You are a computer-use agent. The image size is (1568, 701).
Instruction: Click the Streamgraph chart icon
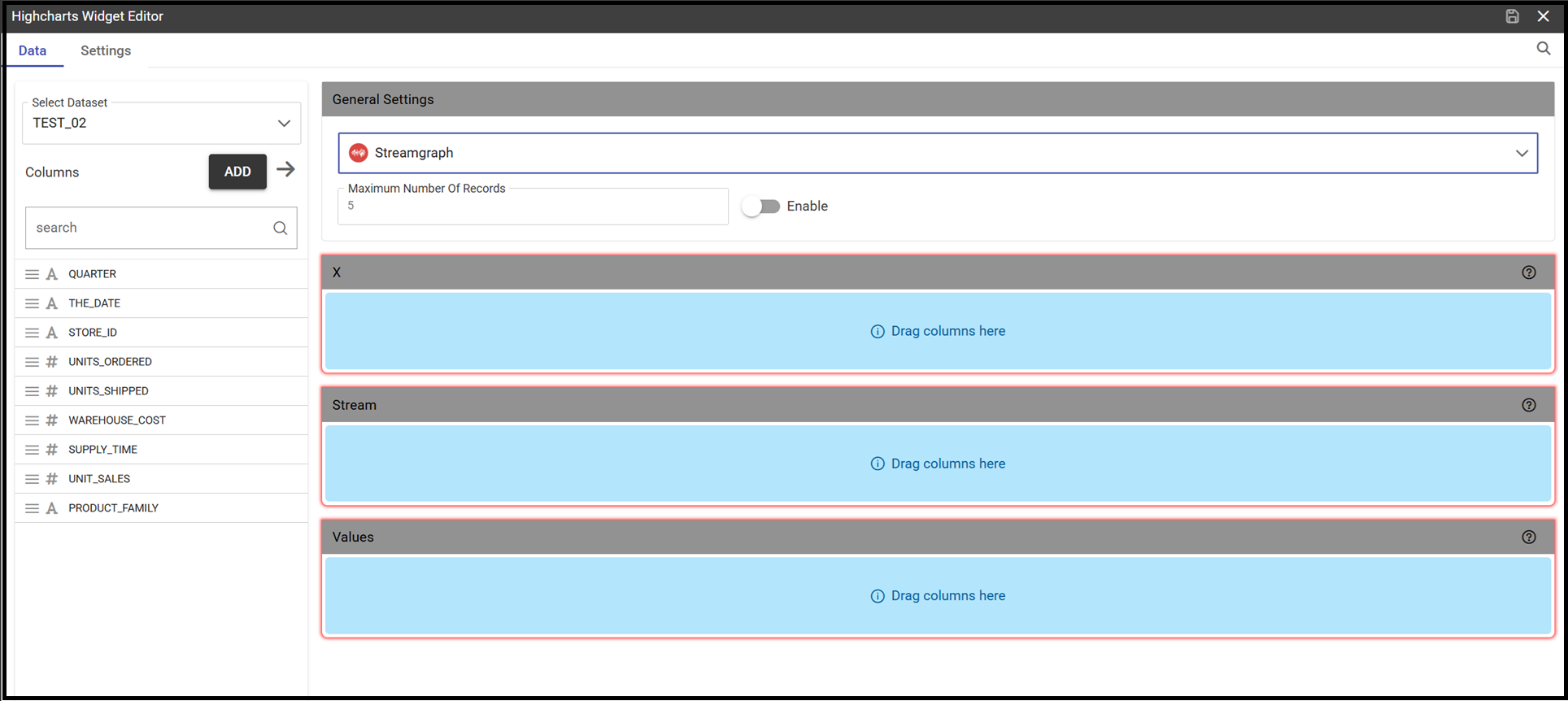tap(358, 153)
